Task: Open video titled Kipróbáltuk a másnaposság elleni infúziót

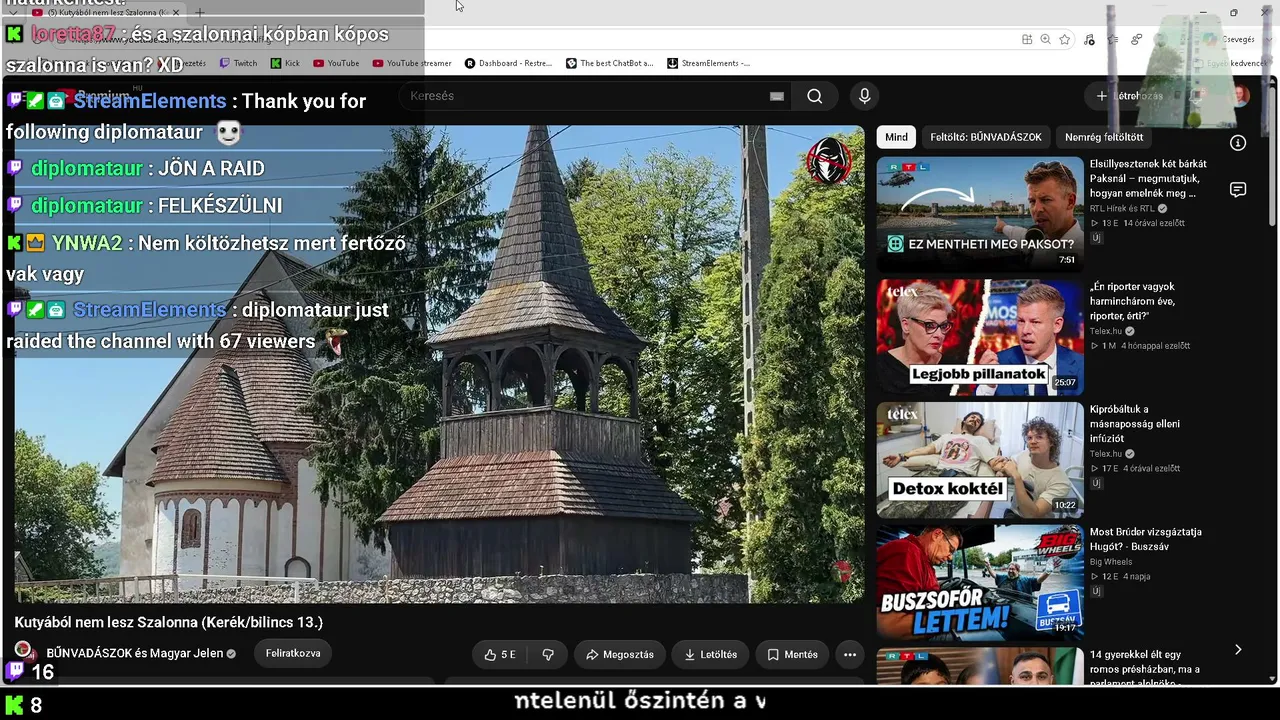Action: [1134, 424]
